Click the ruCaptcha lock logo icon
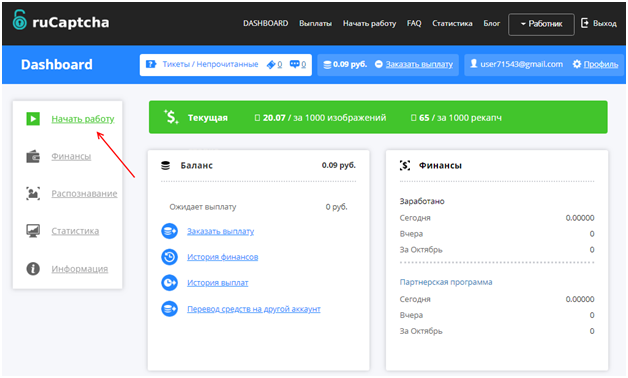The height and width of the screenshot is (378, 628). [x=19, y=20]
